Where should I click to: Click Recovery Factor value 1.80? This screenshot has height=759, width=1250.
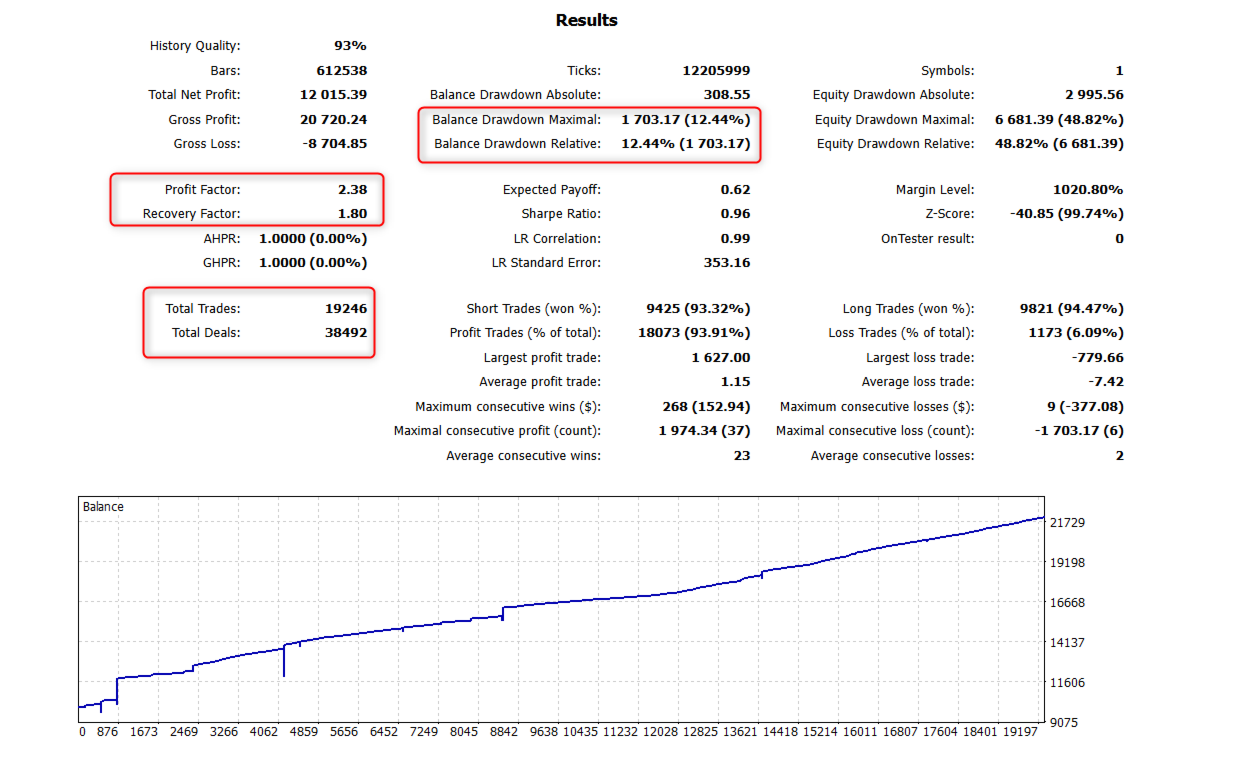pyautogui.click(x=352, y=214)
